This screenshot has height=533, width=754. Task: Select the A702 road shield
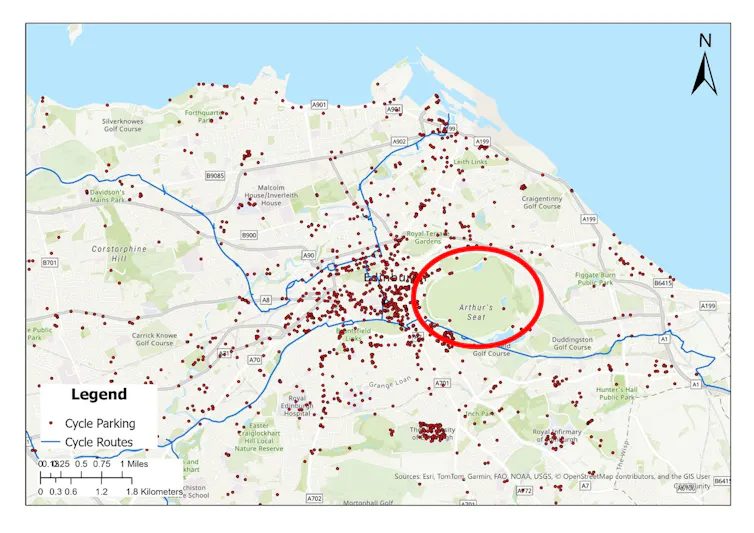pyautogui.click(x=314, y=498)
